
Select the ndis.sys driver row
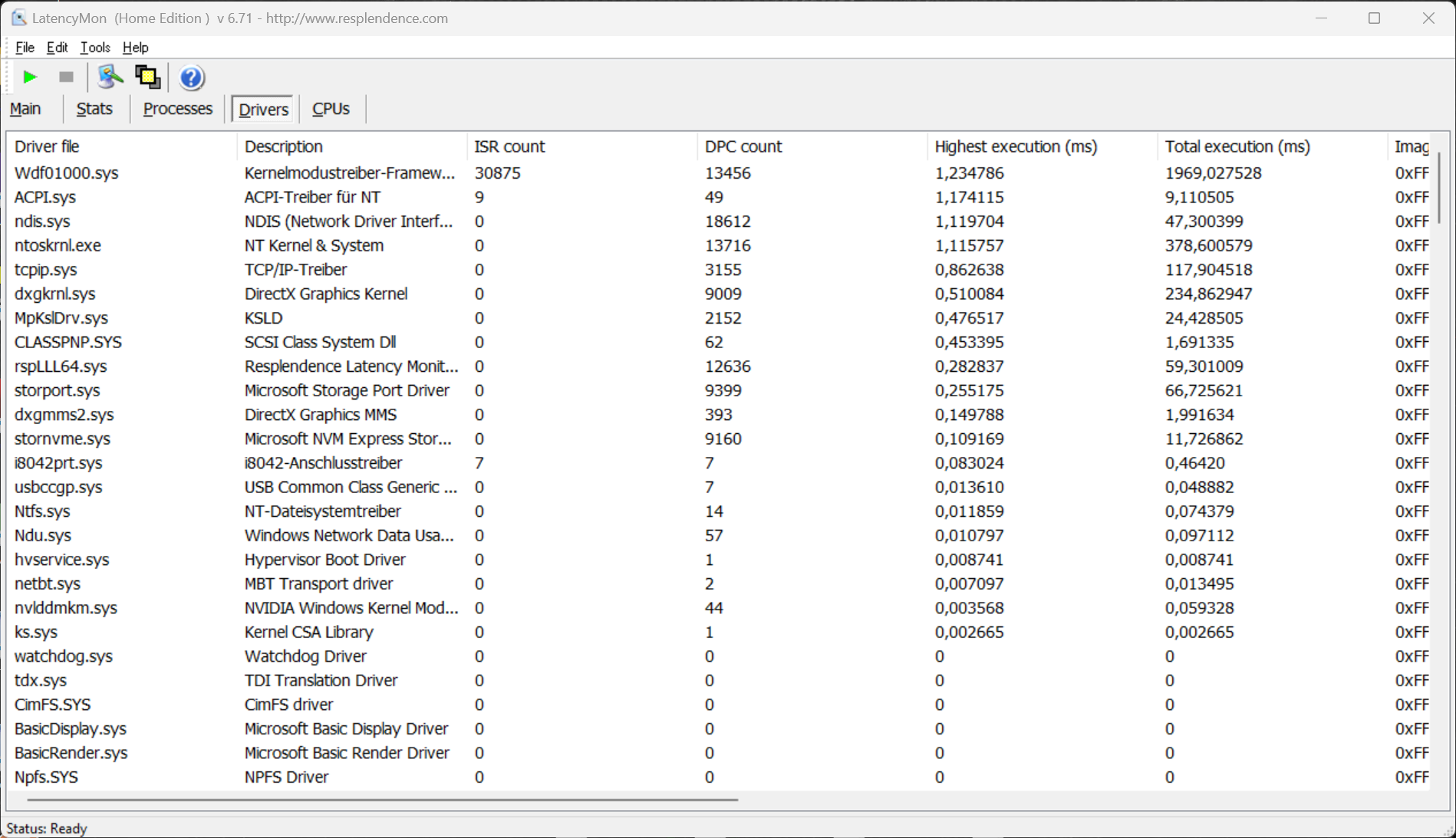tap(718, 222)
